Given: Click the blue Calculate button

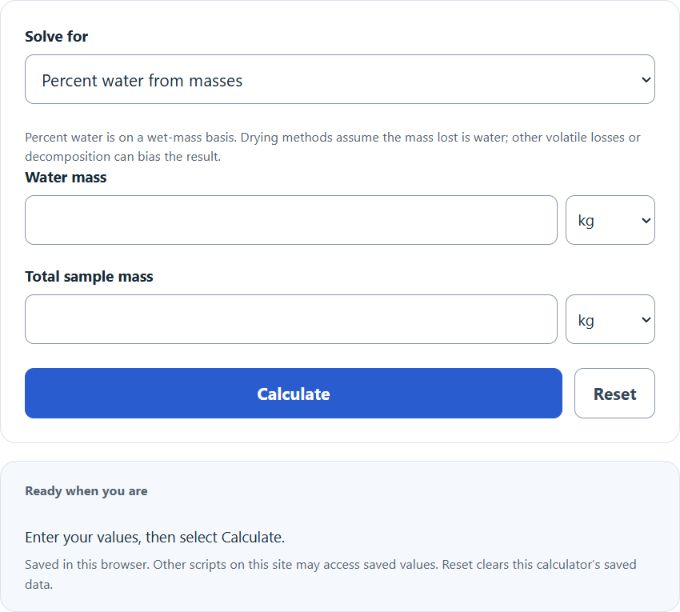Looking at the screenshot, I should point(294,393).
